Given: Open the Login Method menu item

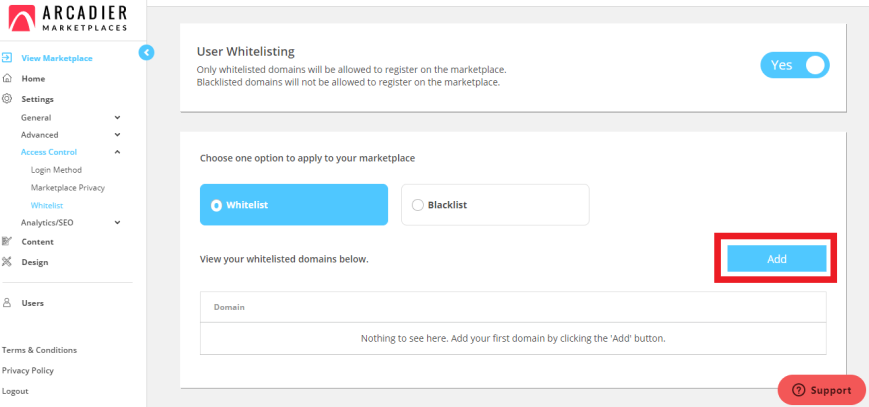Looking at the screenshot, I should (56, 170).
